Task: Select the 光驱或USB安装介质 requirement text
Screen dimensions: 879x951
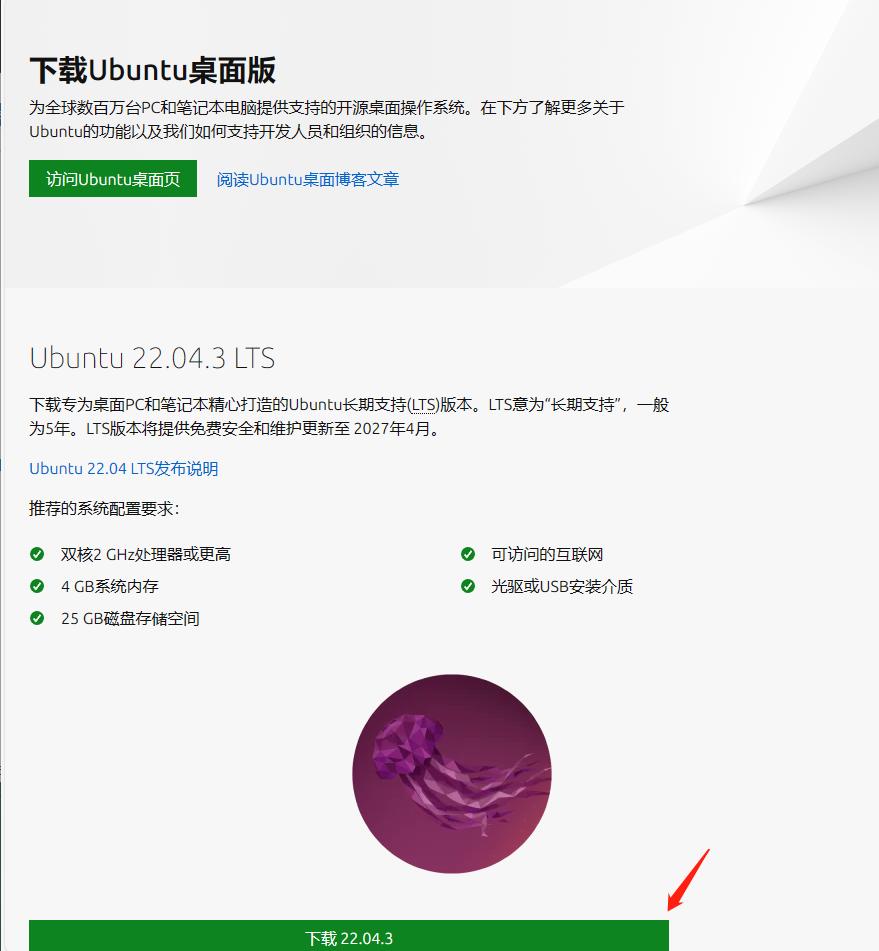Action: pyautogui.click(x=562, y=586)
